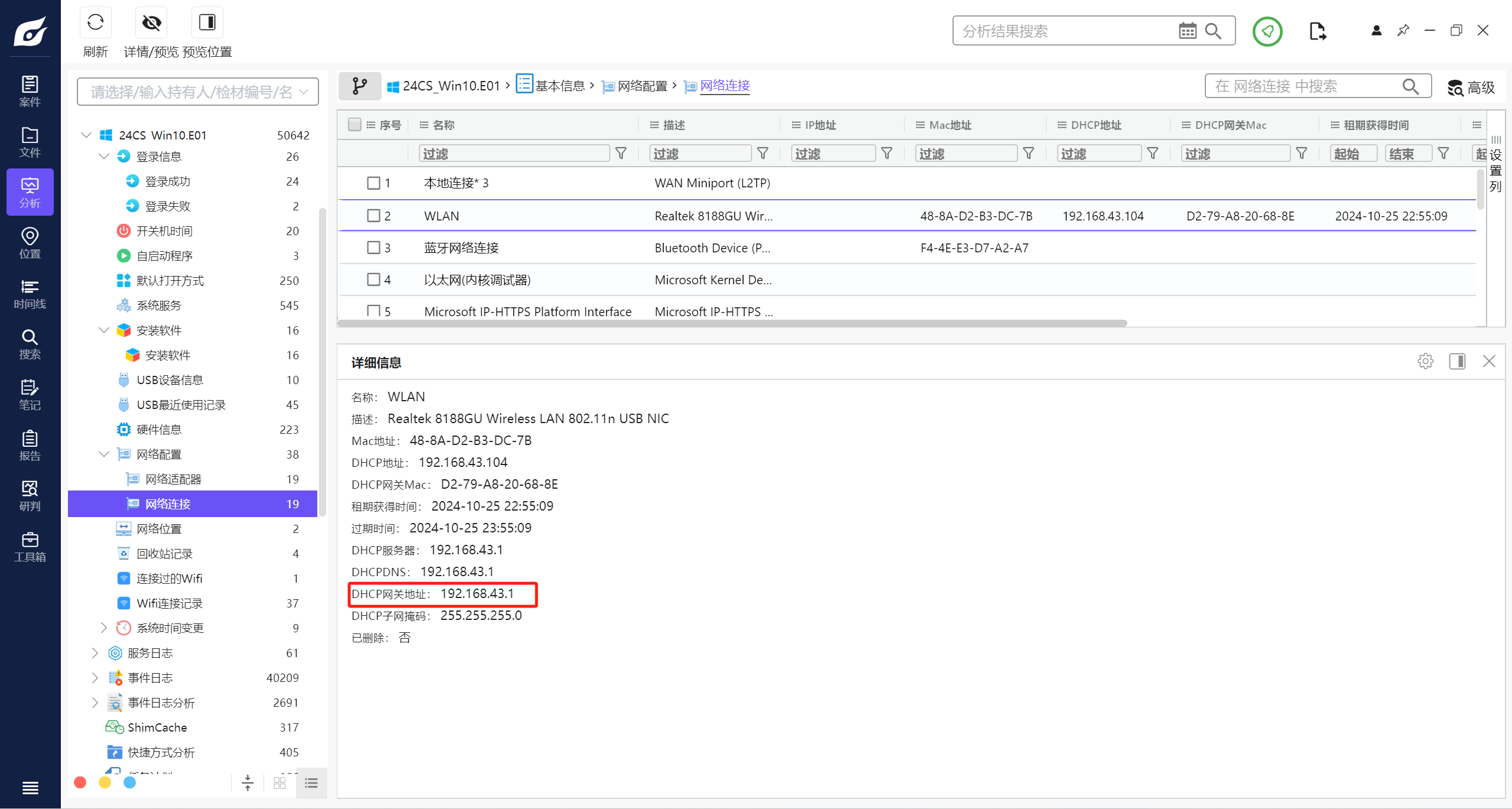Expand the 系统时间变更 tree node

click(104, 628)
